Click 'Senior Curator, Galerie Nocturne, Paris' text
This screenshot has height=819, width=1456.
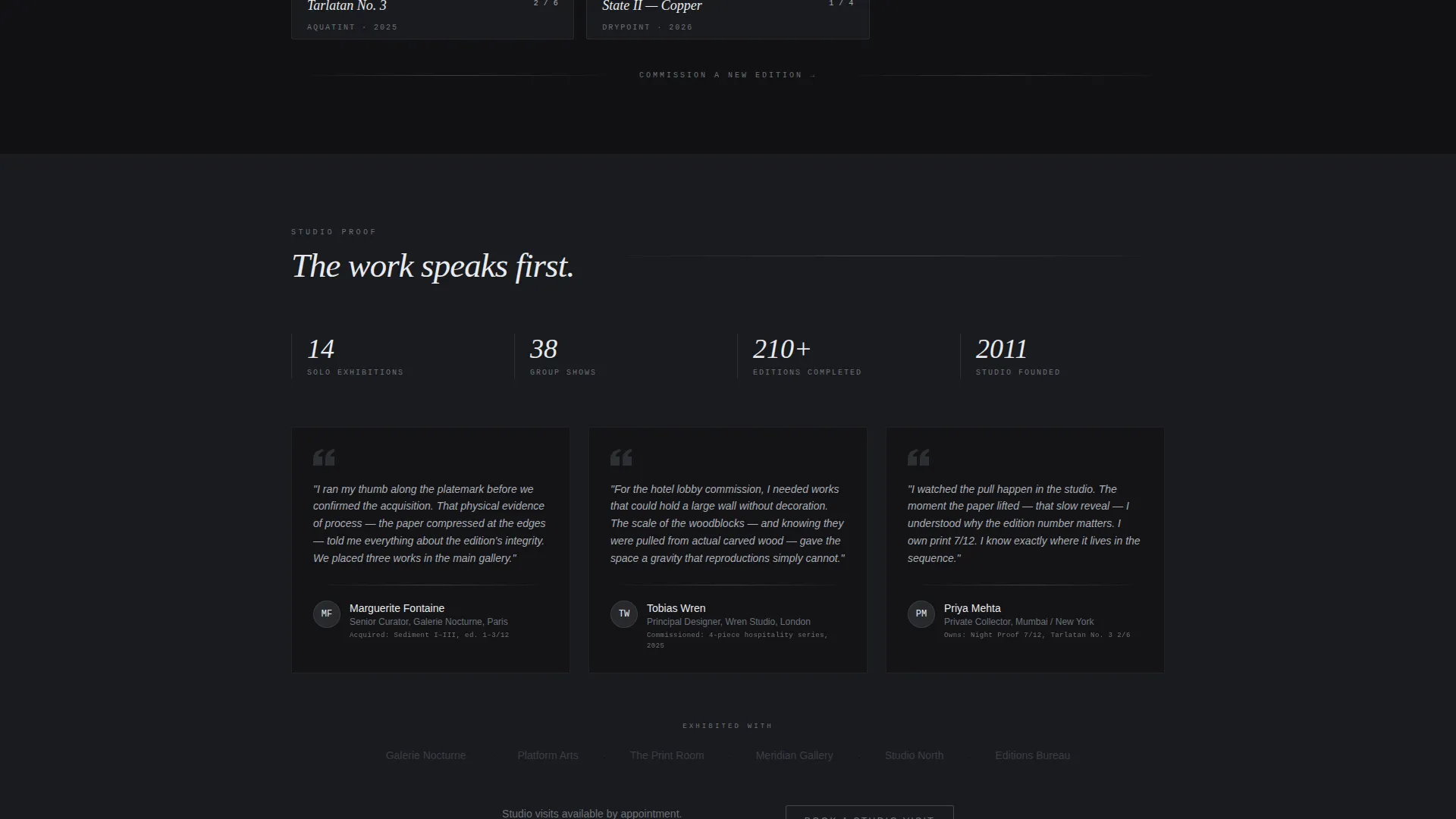coord(428,622)
